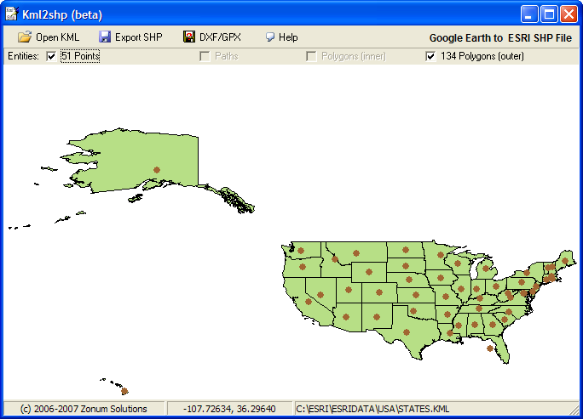Click the '51 Points' label text
The width and height of the screenshot is (583, 419).
point(80,56)
